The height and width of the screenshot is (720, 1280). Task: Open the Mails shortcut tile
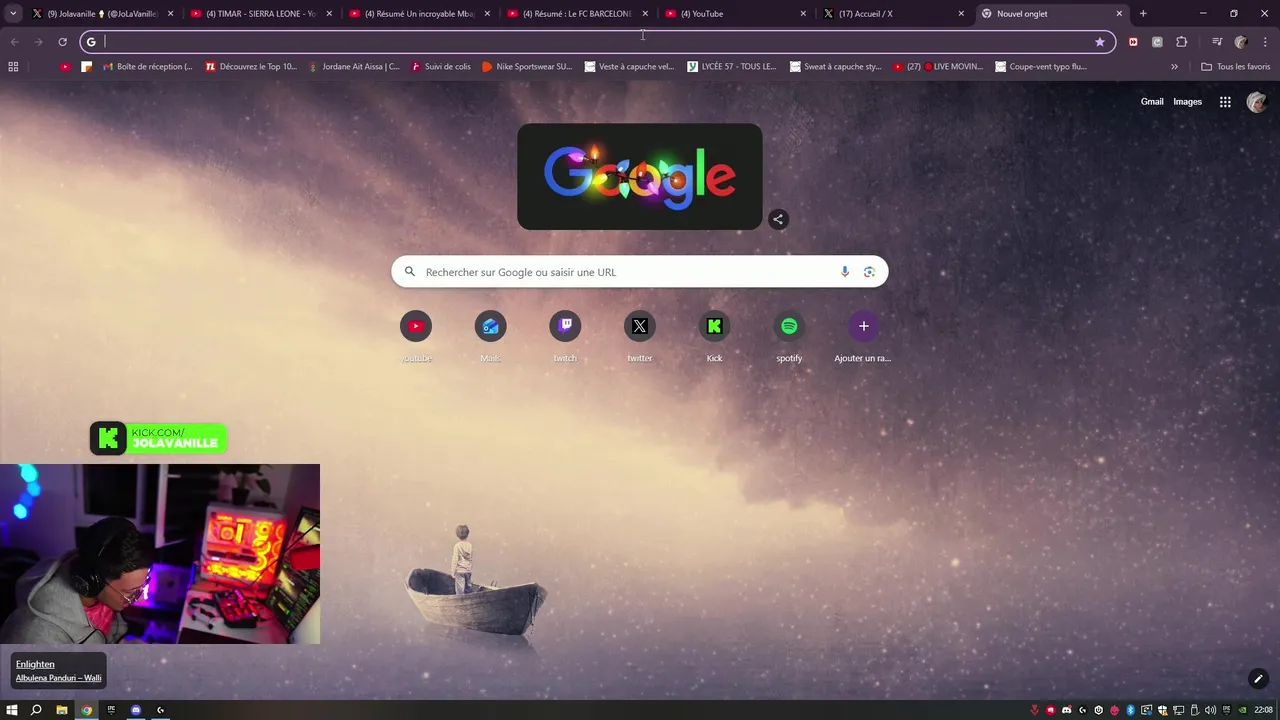tap(490, 337)
